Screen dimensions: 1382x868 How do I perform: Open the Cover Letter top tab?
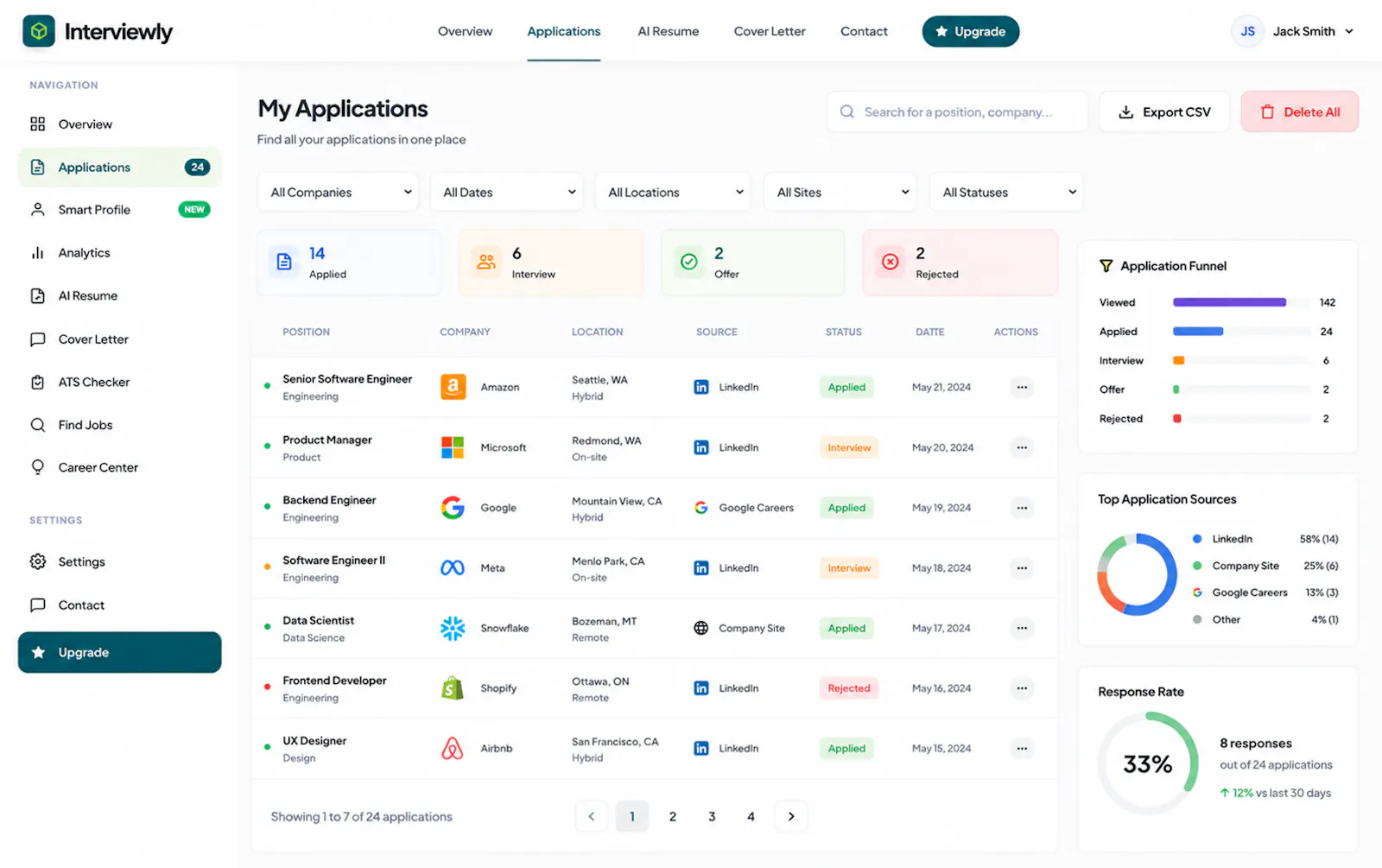(770, 31)
